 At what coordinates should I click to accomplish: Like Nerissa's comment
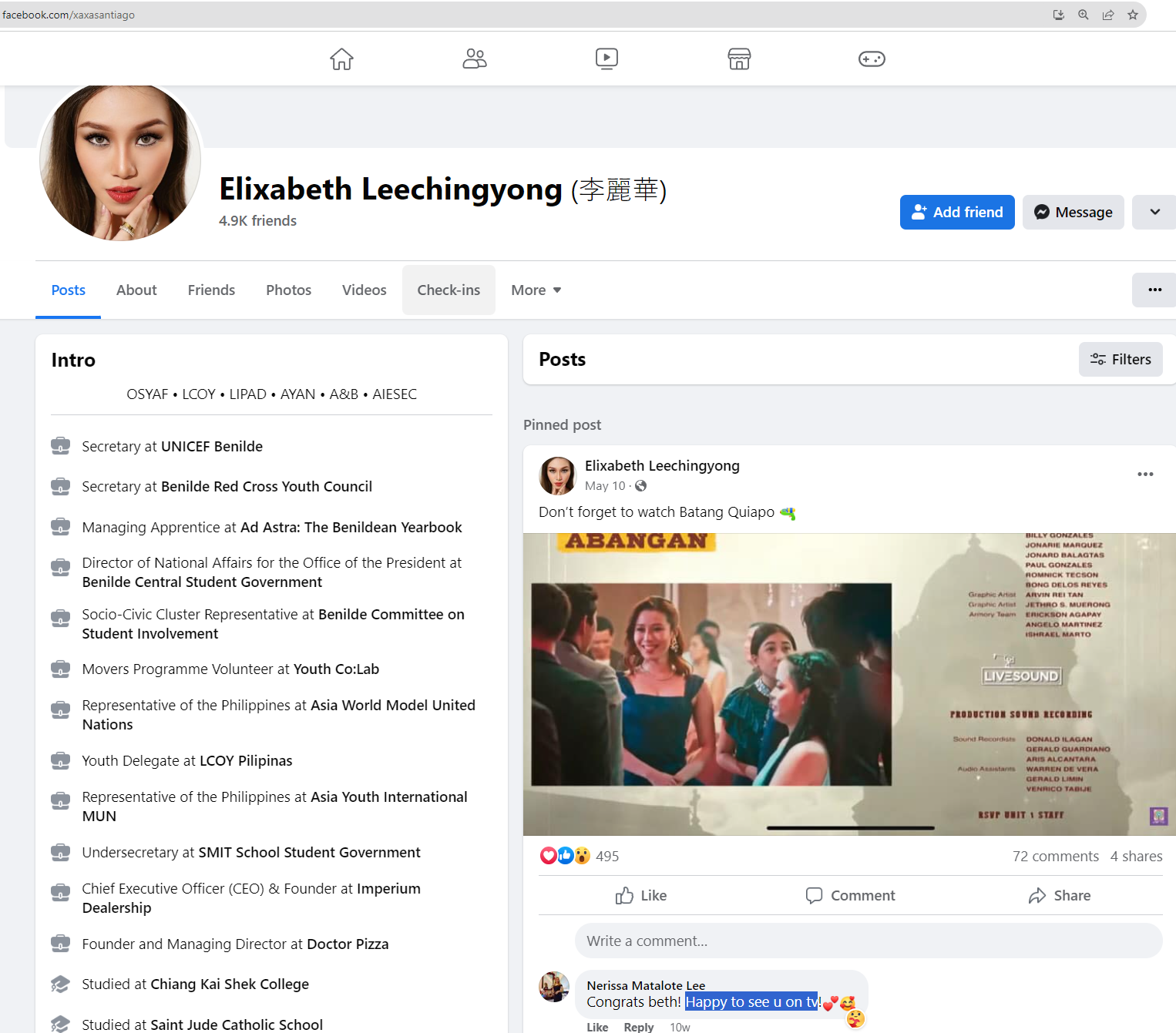[597, 1027]
